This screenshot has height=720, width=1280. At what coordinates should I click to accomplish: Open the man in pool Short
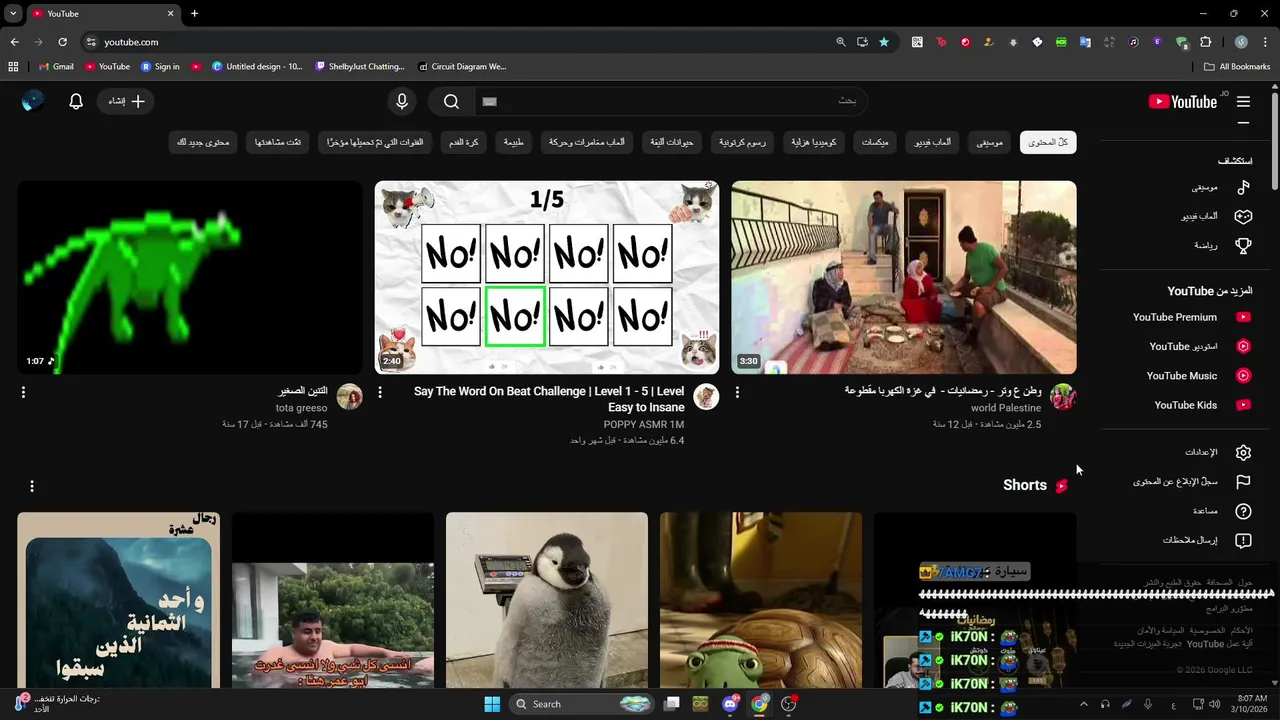[x=333, y=600]
